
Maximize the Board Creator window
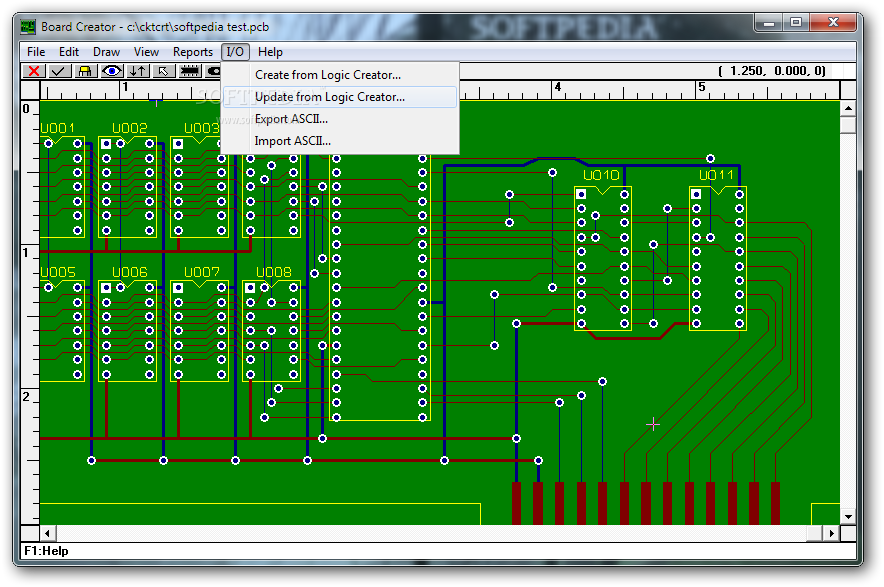(x=795, y=23)
